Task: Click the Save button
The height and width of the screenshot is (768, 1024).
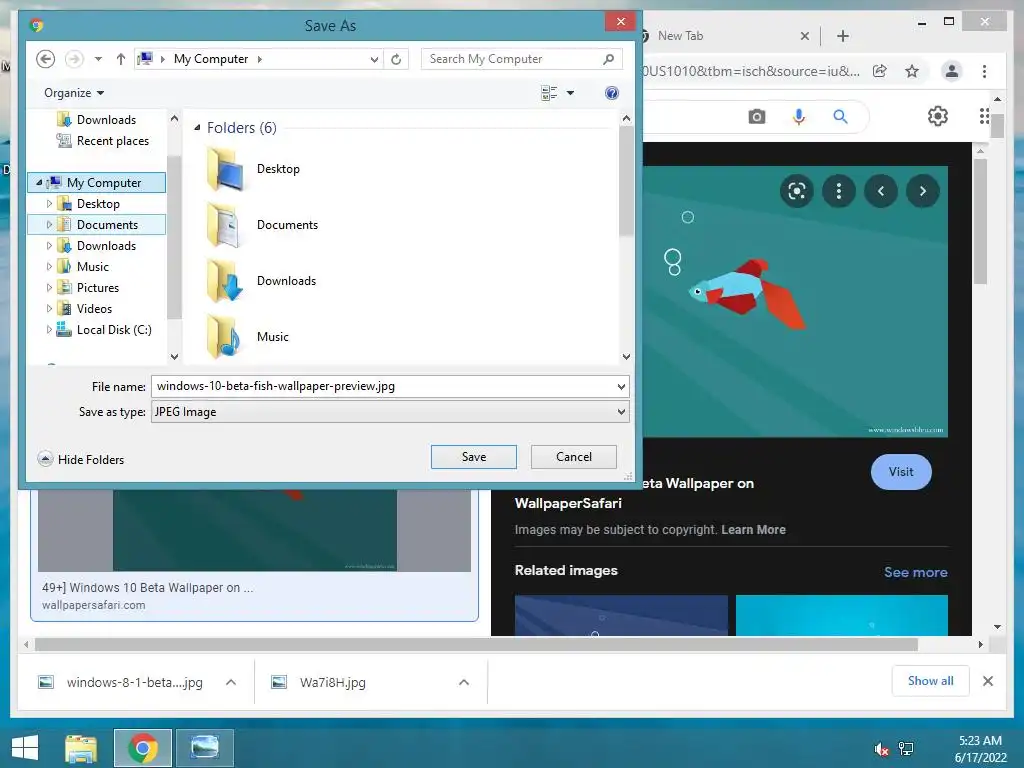Action: (473, 456)
